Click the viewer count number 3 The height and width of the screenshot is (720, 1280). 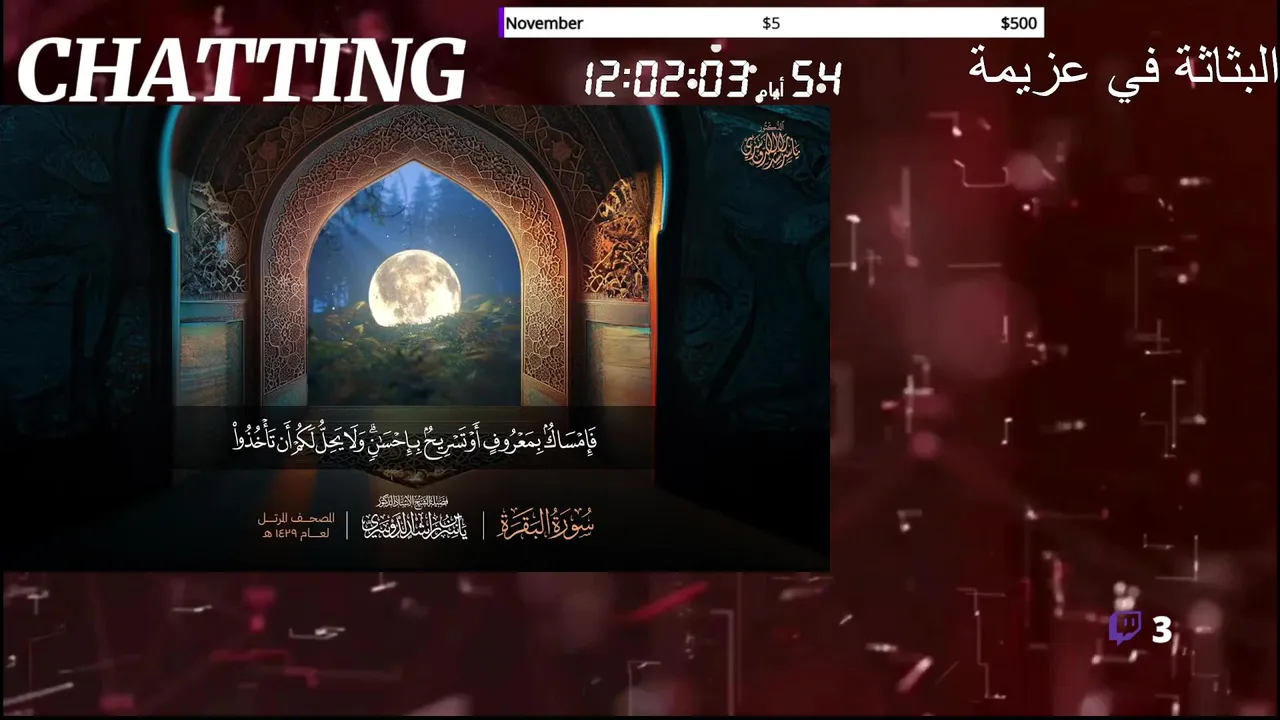pyautogui.click(x=1161, y=630)
